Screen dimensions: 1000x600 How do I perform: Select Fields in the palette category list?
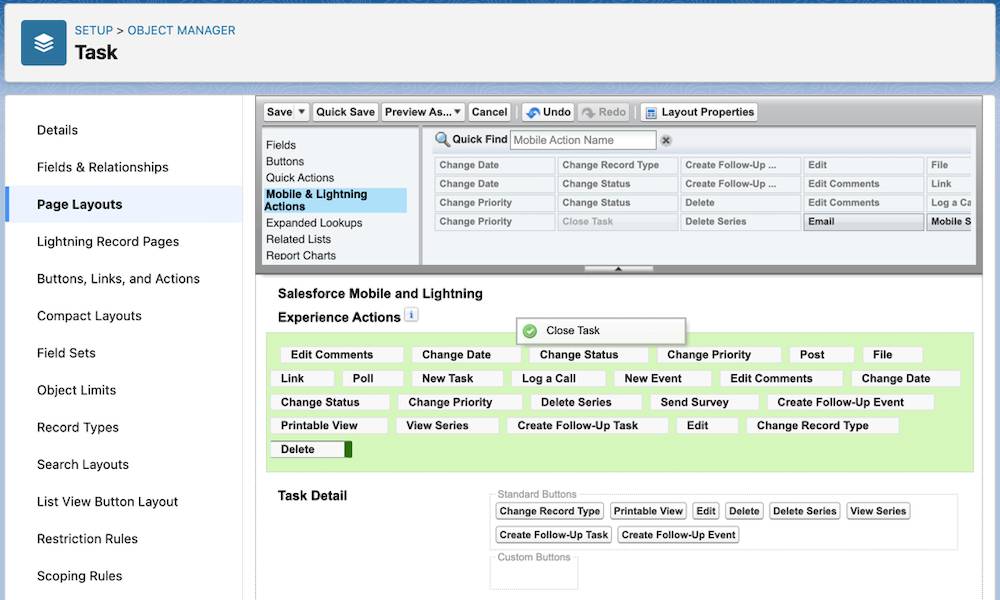[x=281, y=145]
